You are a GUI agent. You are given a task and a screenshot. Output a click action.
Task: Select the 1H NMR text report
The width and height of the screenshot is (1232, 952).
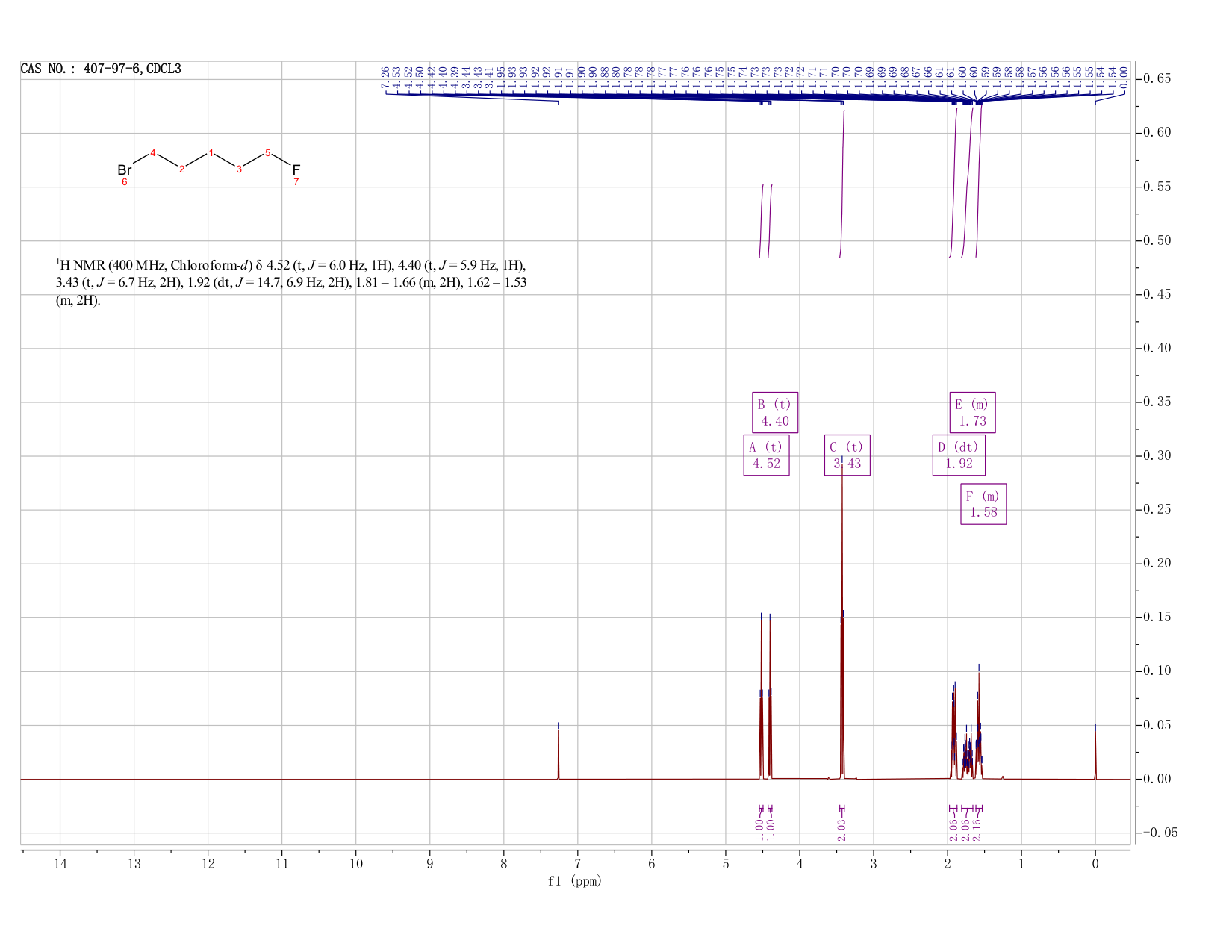coord(293,283)
